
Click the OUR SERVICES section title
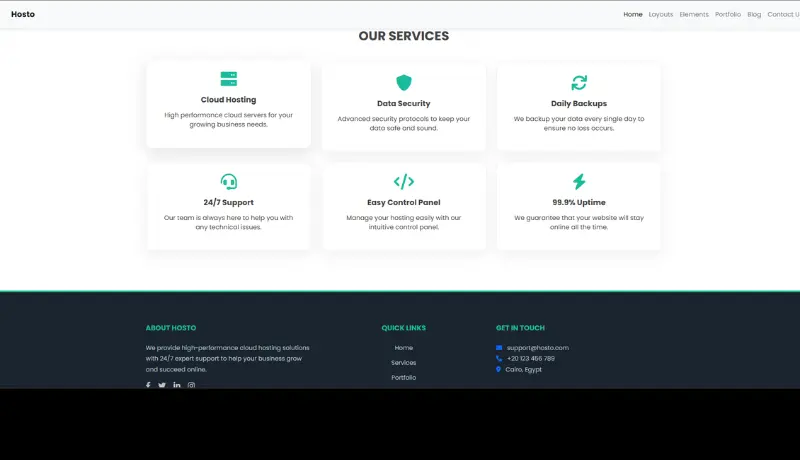click(404, 36)
